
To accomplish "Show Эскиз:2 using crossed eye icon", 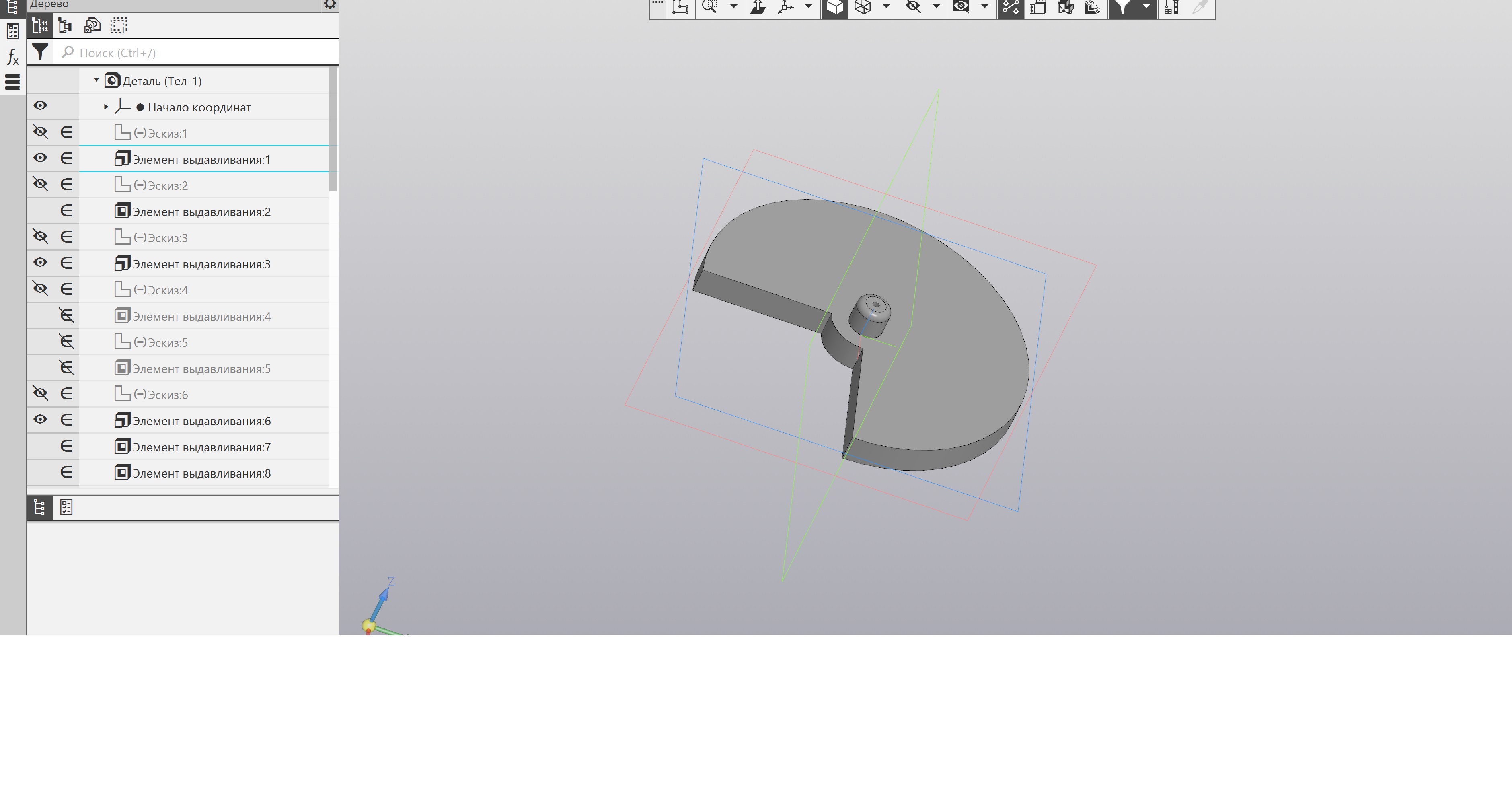I will [x=40, y=184].
